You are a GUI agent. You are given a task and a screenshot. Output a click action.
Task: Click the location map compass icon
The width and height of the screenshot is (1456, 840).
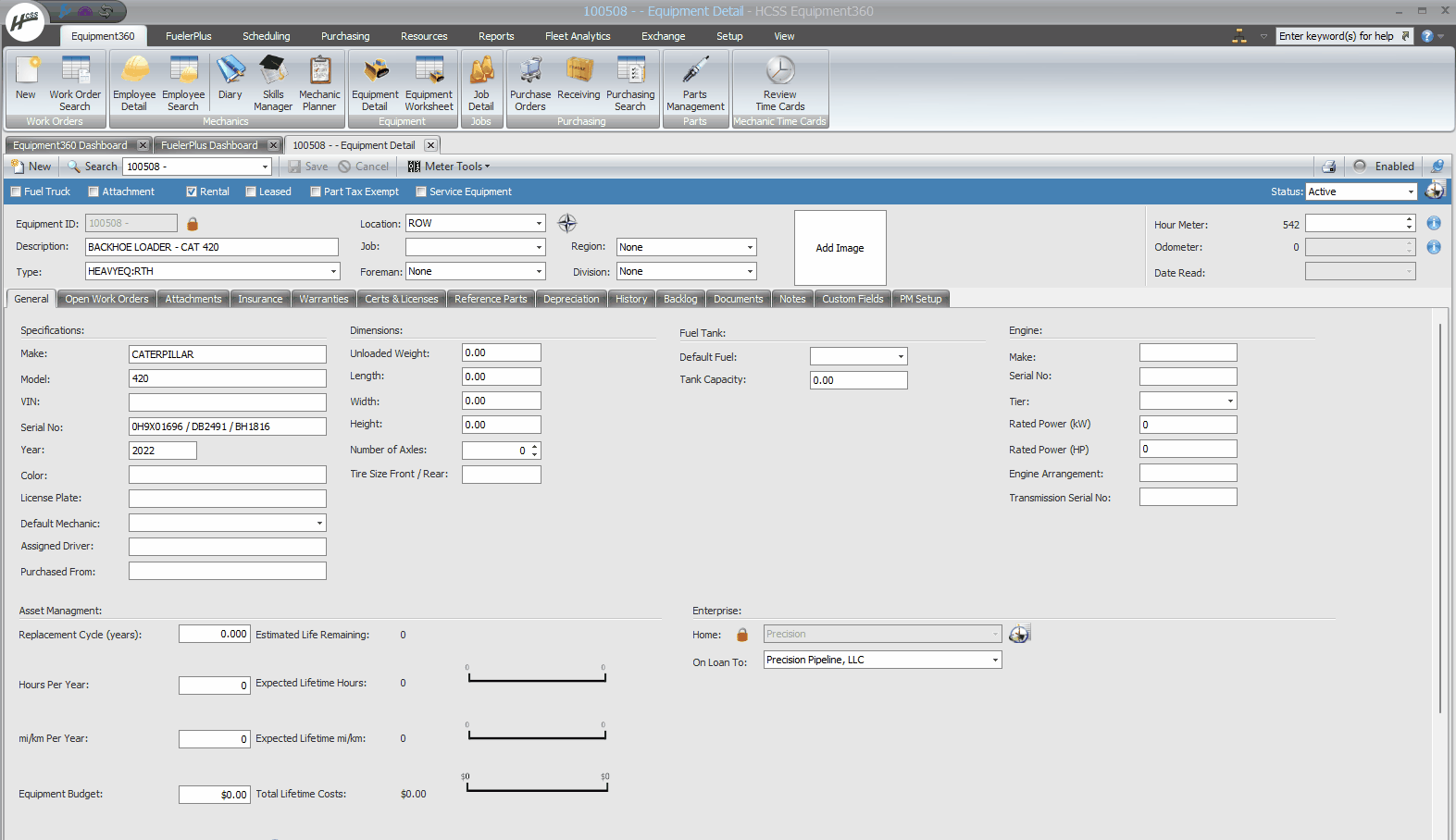pyautogui.click(x=567, y=223)
